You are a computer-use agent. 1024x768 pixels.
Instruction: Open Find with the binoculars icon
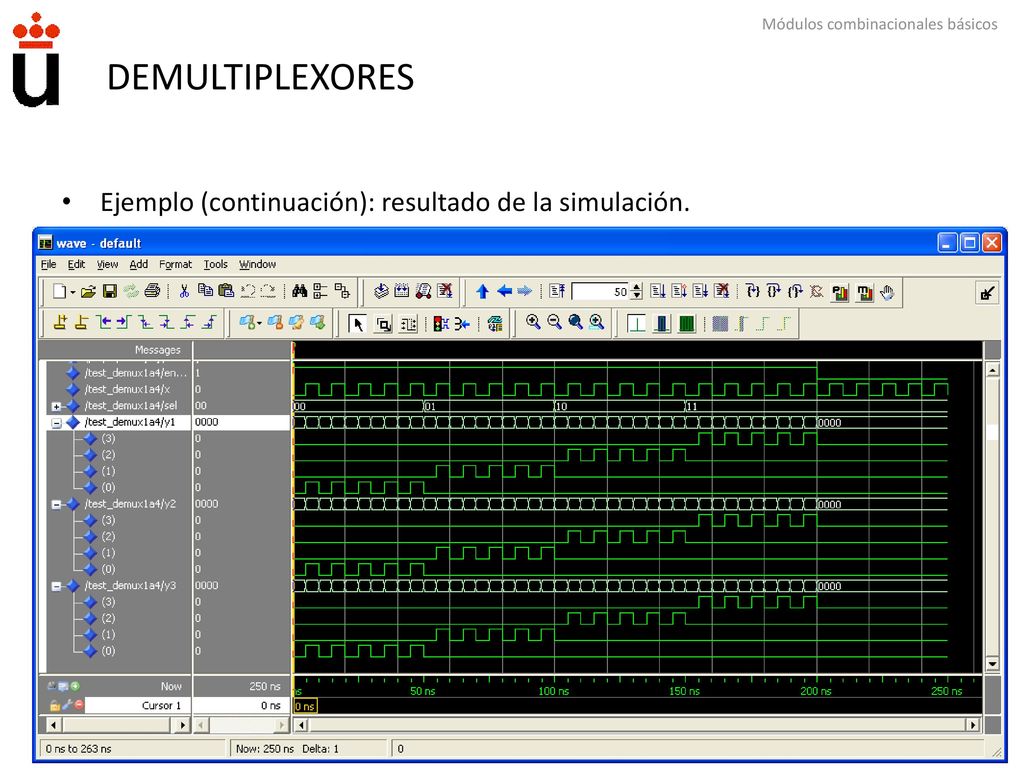pos(300,291)
